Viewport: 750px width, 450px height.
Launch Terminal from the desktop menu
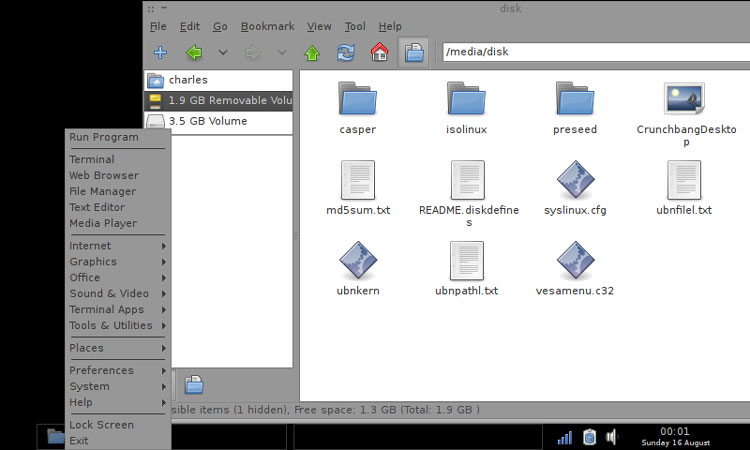click(x=118, y=159)
